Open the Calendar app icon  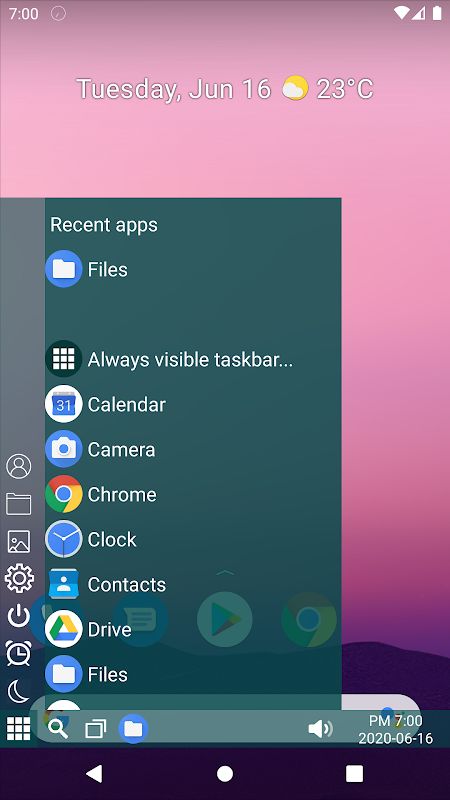click(x=64, y=404)
